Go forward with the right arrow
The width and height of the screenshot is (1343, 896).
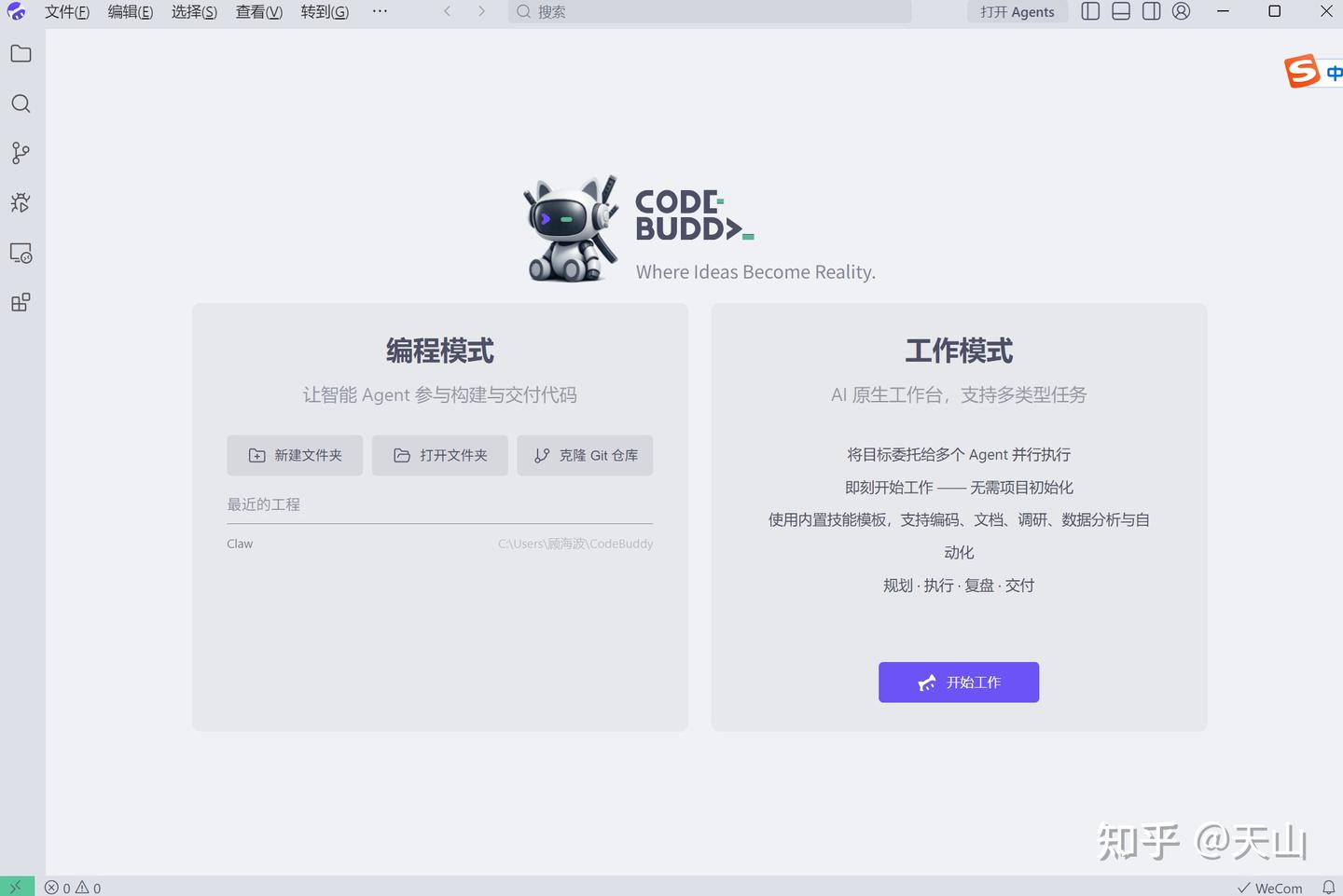click(481, 11)
